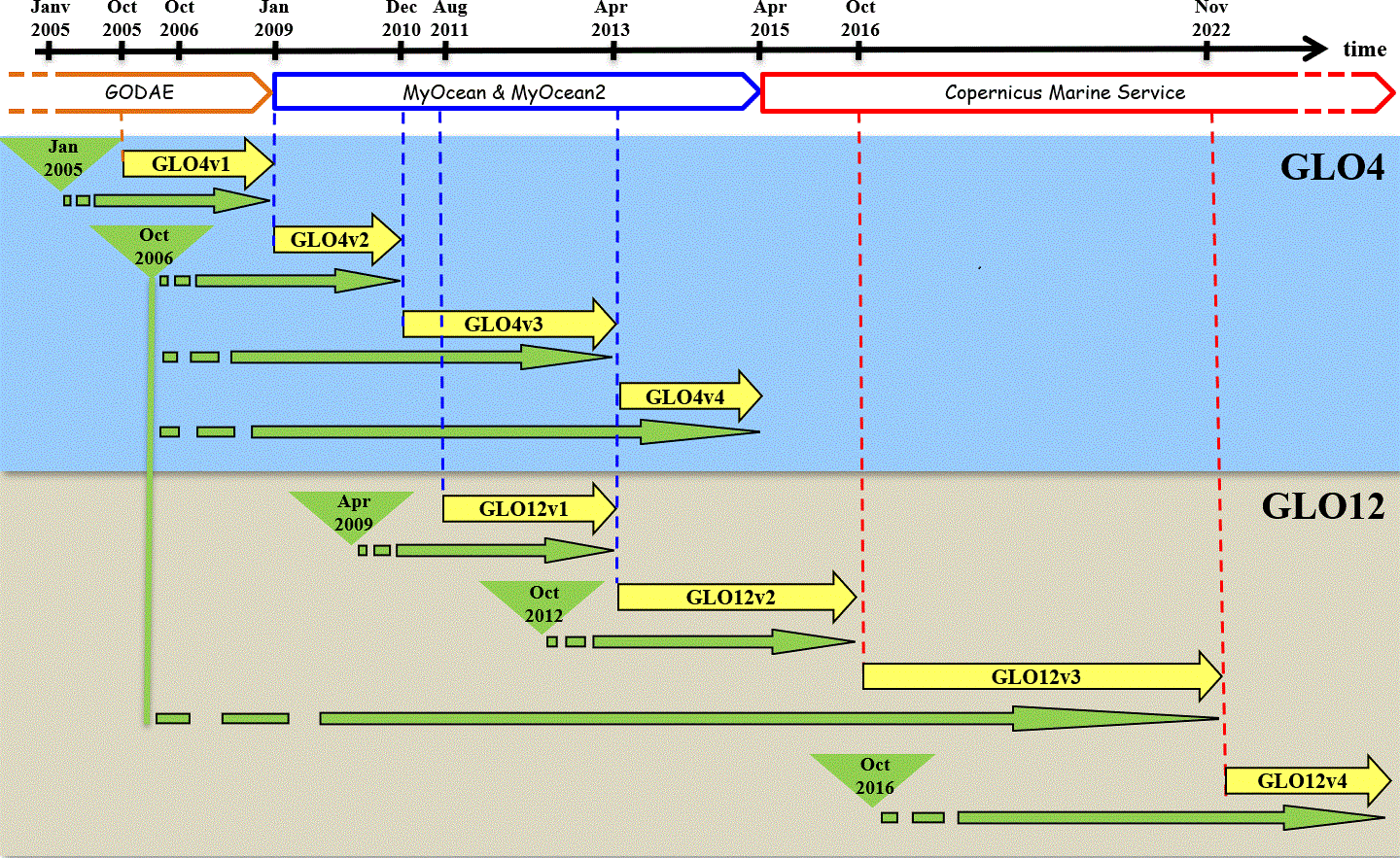1400x858 pixels.
Task: Select the Apr 2015 timeline tick
Action: (x=758, y=50)
